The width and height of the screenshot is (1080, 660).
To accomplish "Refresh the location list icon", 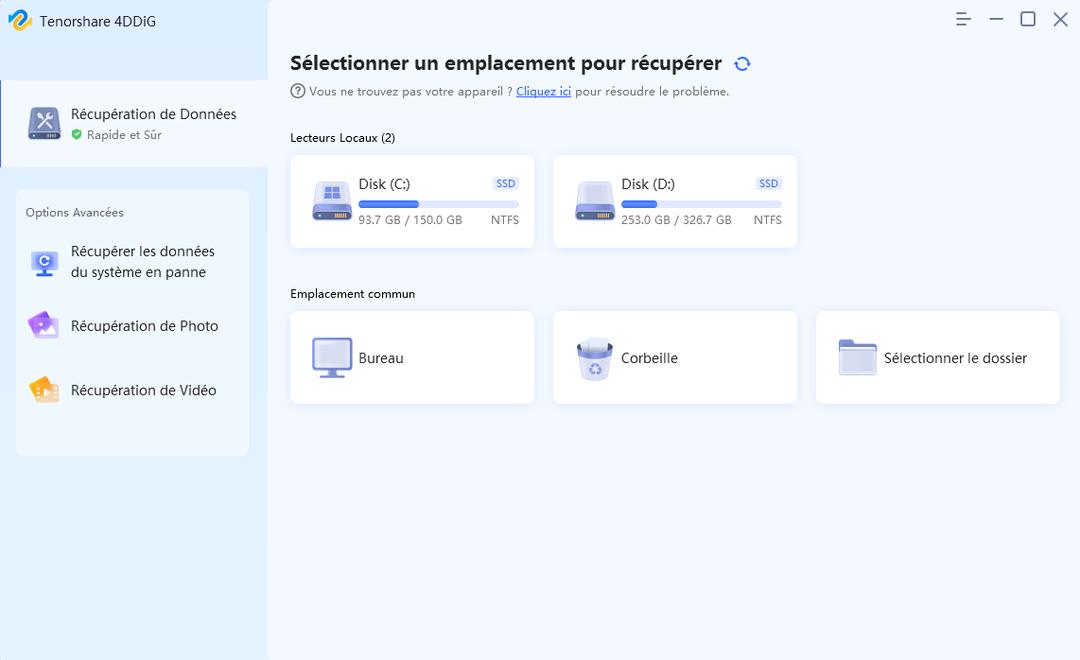I will point(742,64).
